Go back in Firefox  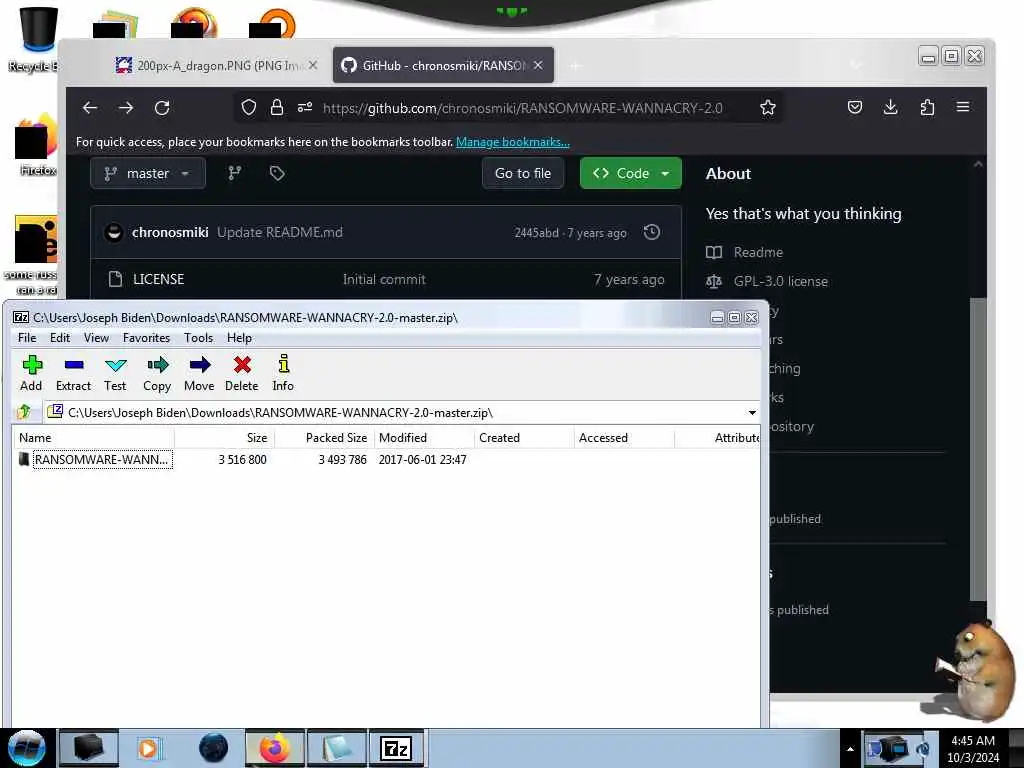point(90,108)
